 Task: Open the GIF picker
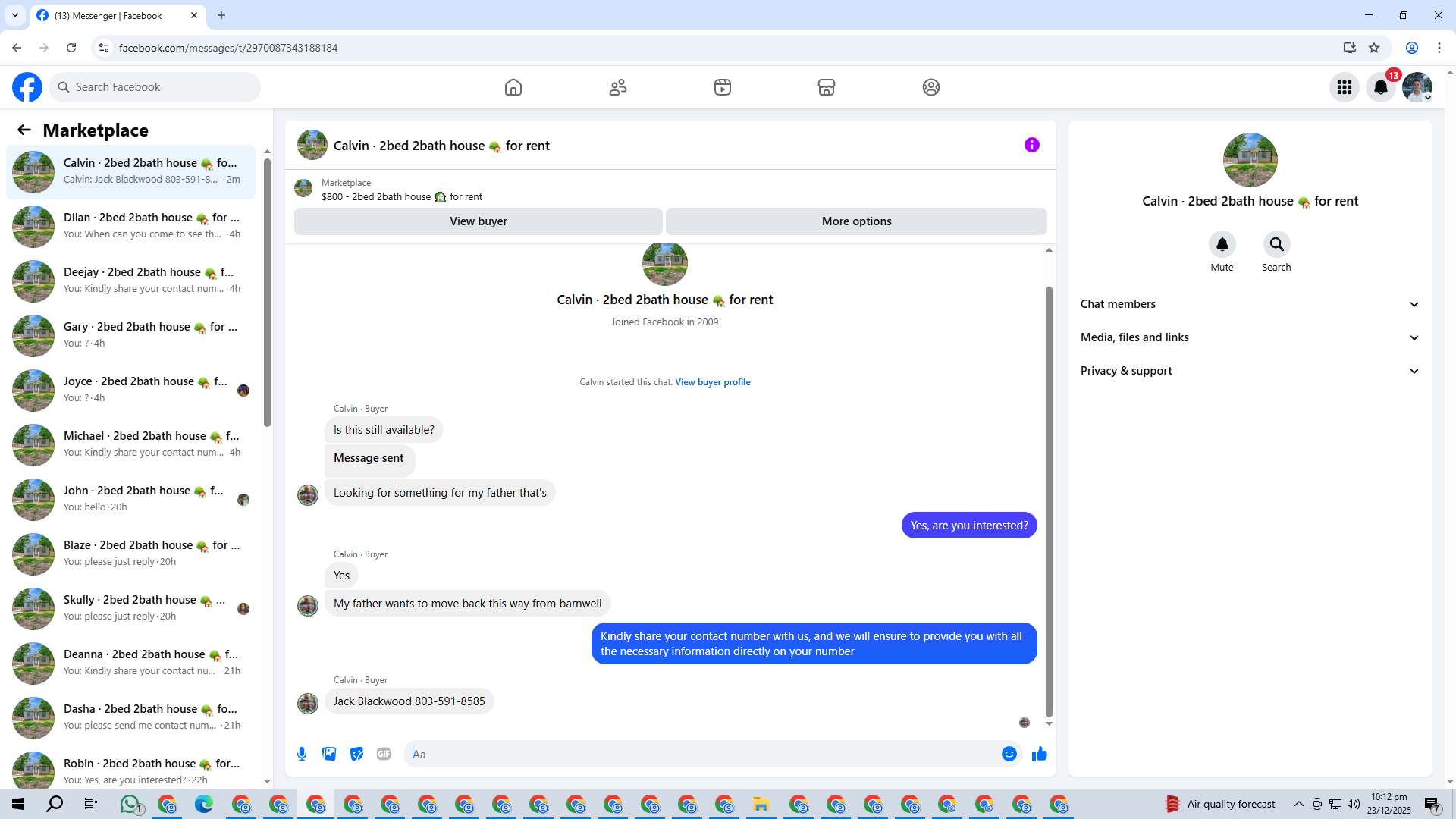click(384, 754)
